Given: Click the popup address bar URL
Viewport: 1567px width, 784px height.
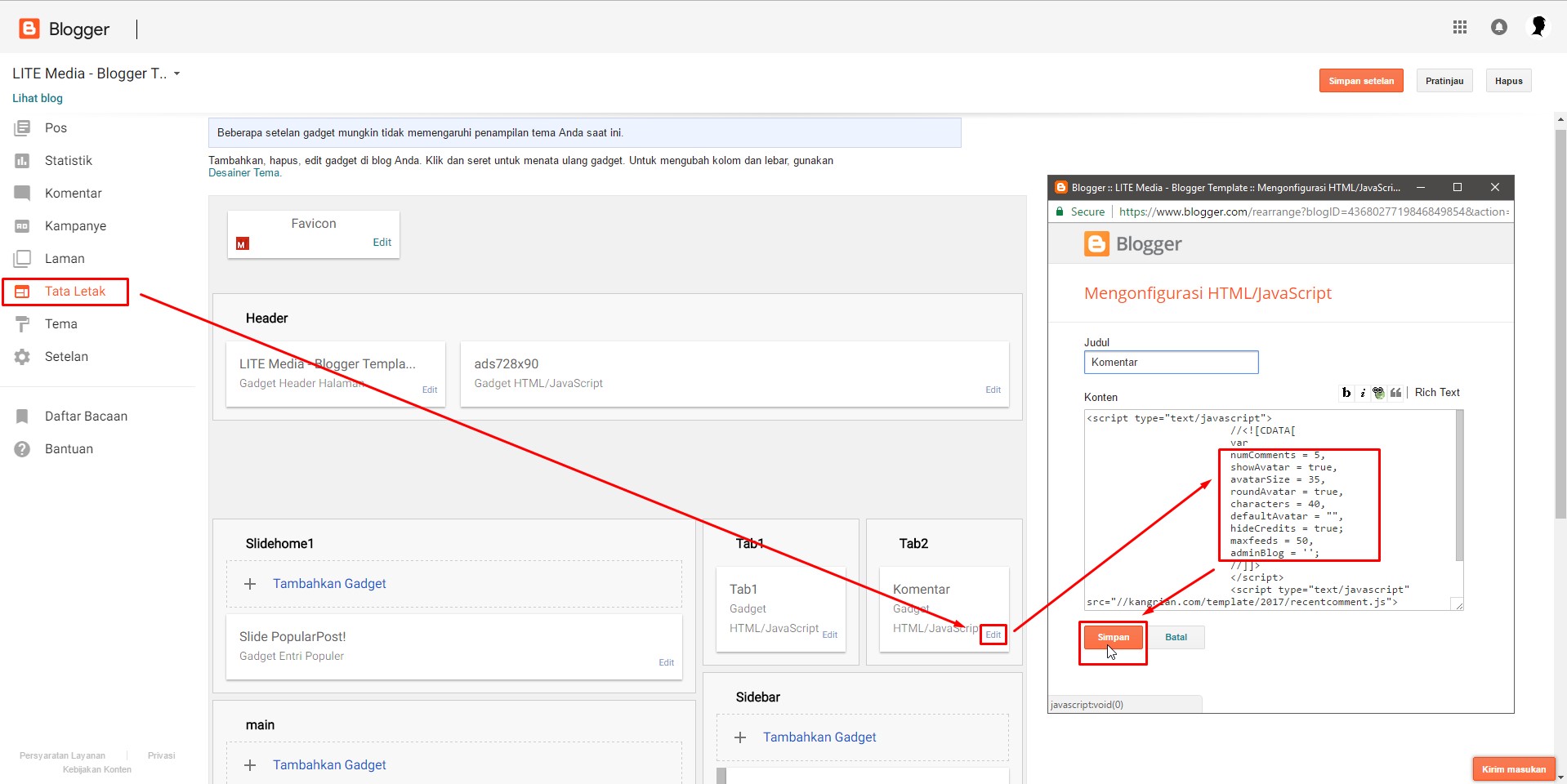Looking at the screenshot, I should pos(1314,212).
